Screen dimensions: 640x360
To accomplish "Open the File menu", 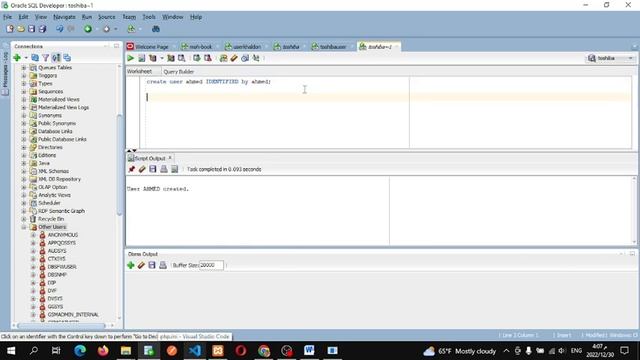I will coord(7,17).
